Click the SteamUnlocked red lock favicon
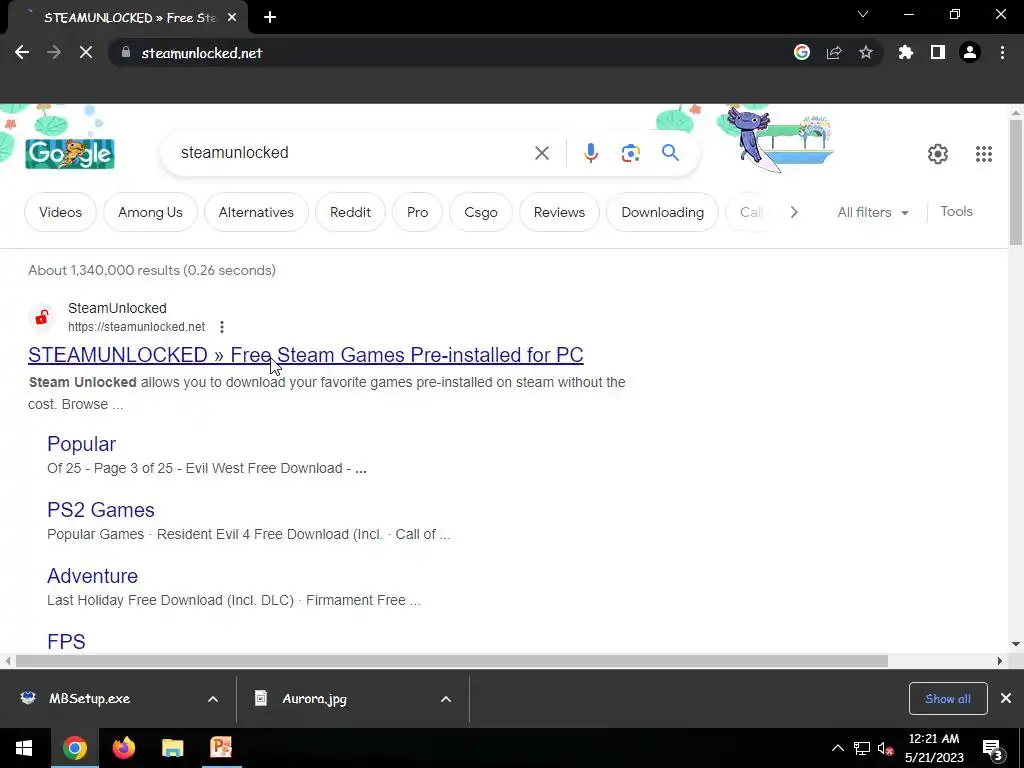This screenshot has width=1024, height=768. 42,317
